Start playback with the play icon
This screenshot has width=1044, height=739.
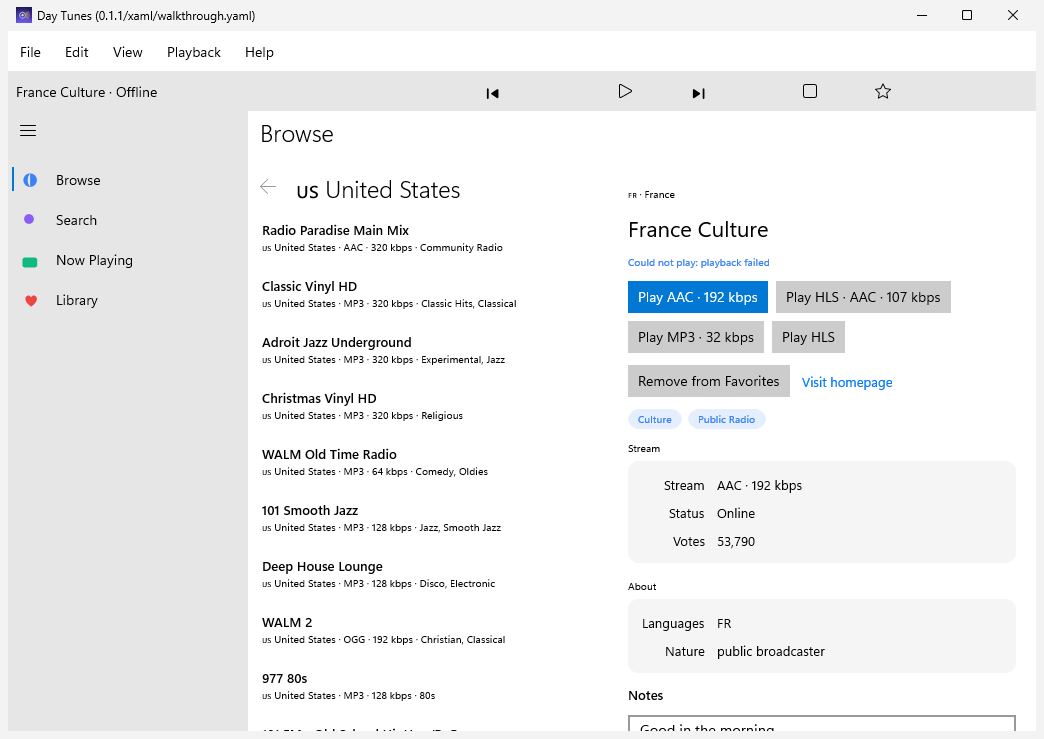point(625,91)
